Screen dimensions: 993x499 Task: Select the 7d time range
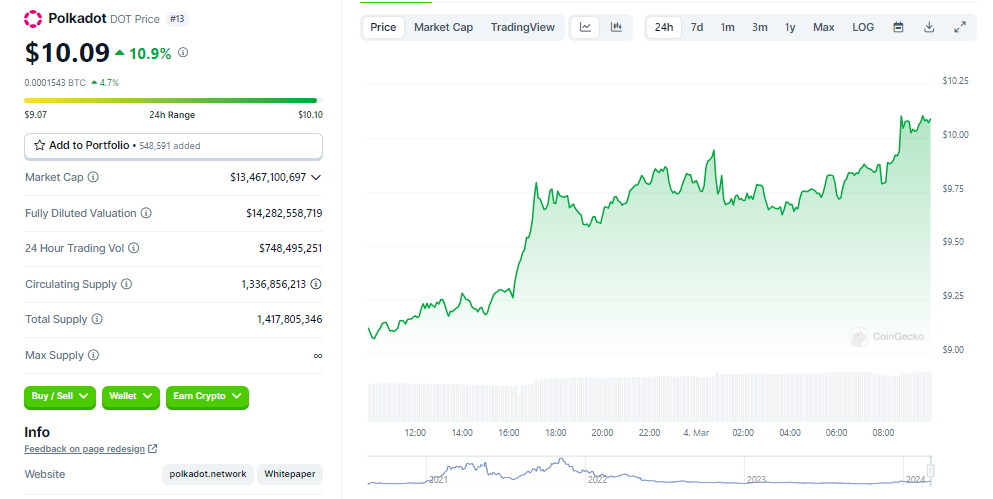click(x=697, y=27)
